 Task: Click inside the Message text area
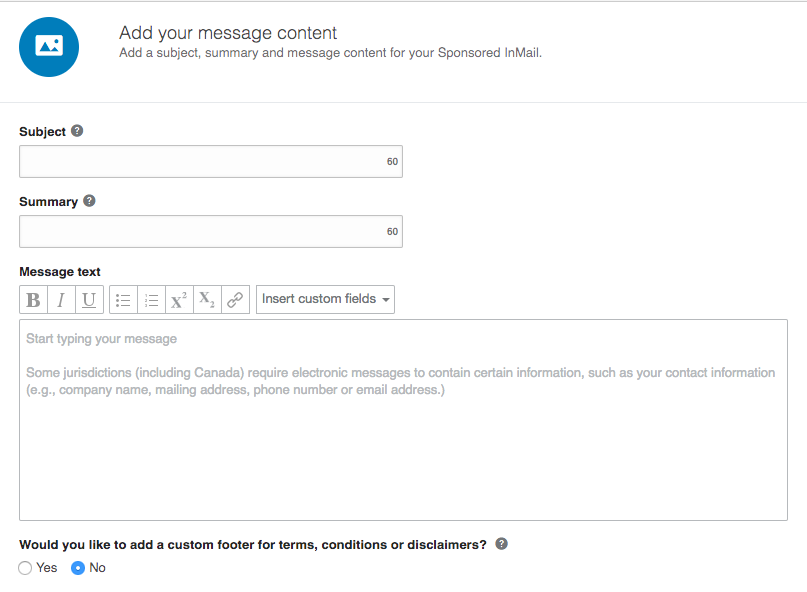[404, 420]
